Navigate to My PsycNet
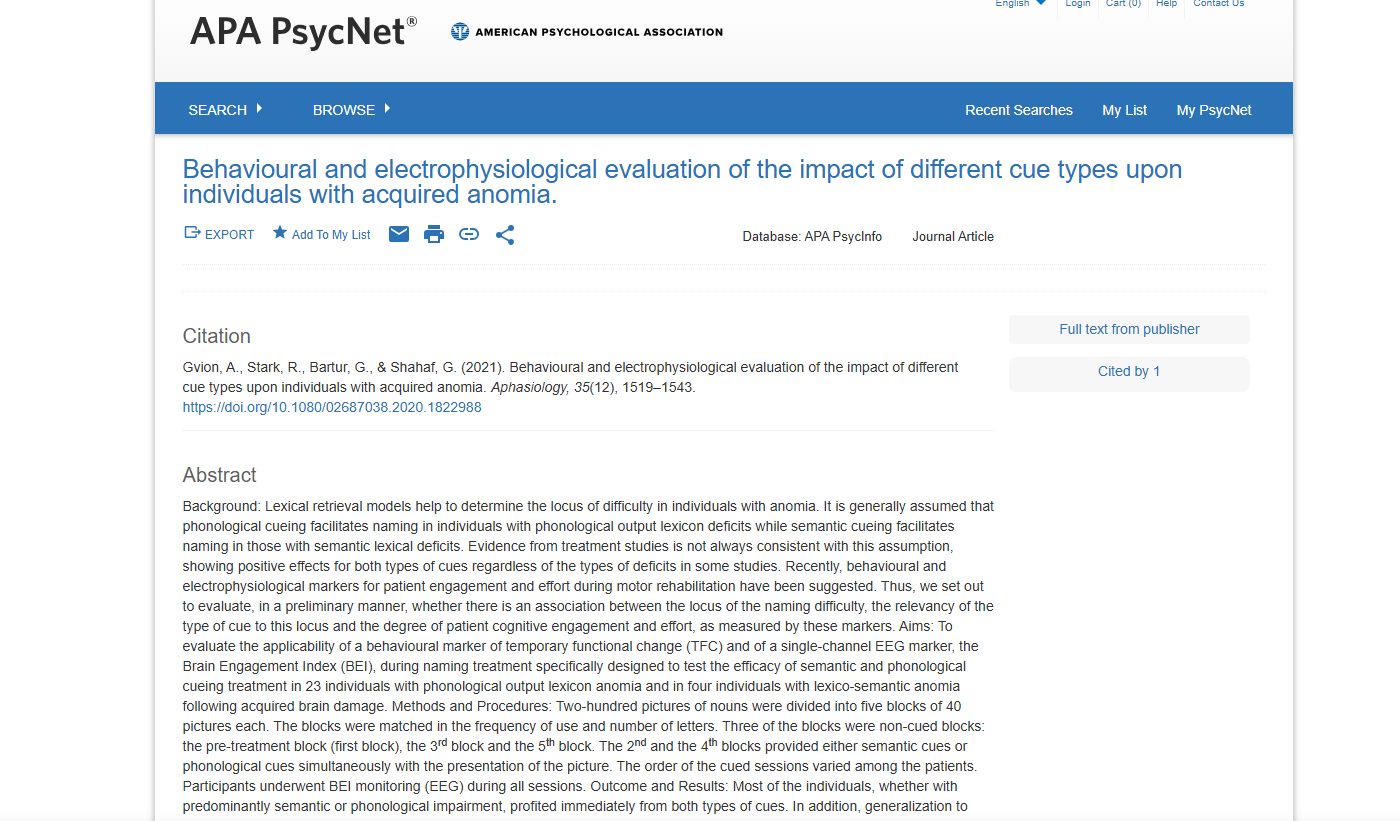Screen dimensions: 1400x821 pos(1213,110)
